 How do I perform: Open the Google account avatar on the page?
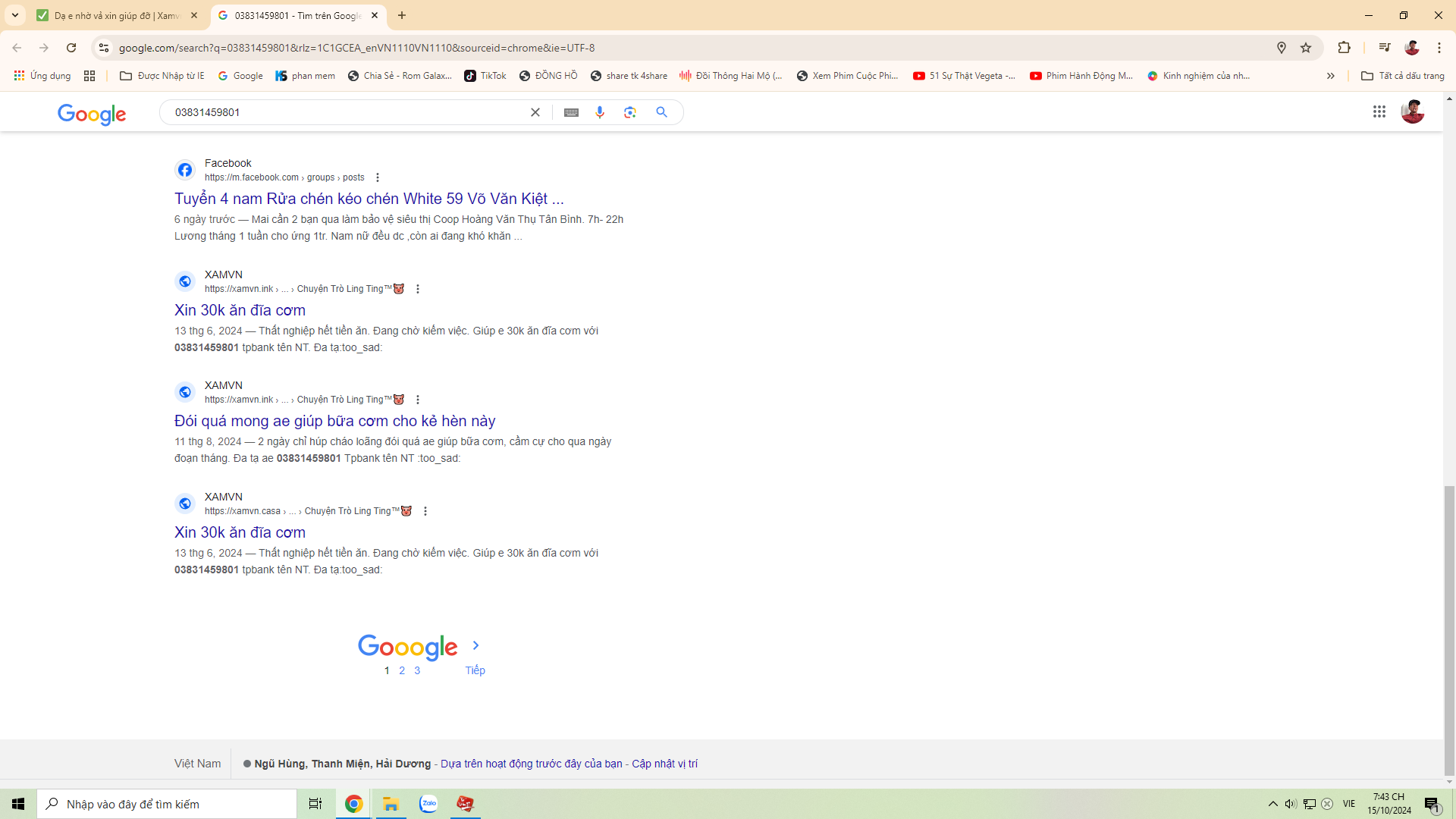pyautogui.click(x=1413, y=112)
